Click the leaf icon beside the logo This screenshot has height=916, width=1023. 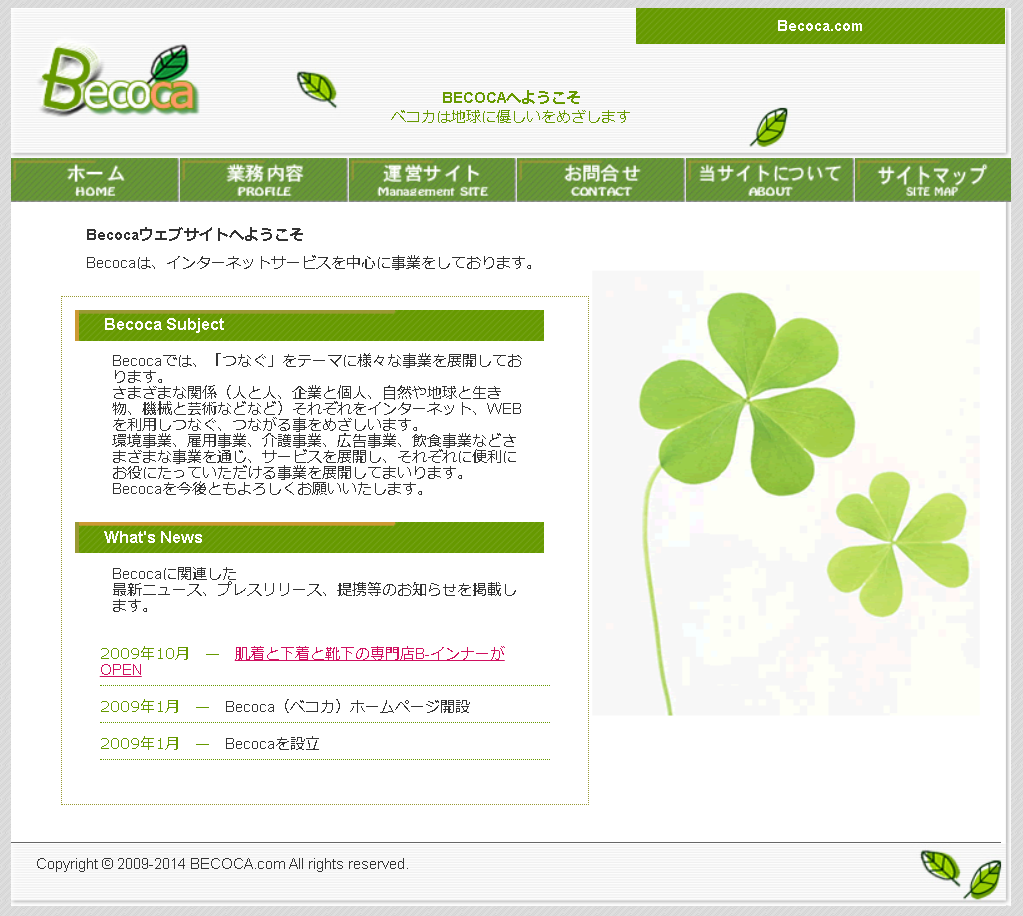pyautogui.click(x=316, y=87)
